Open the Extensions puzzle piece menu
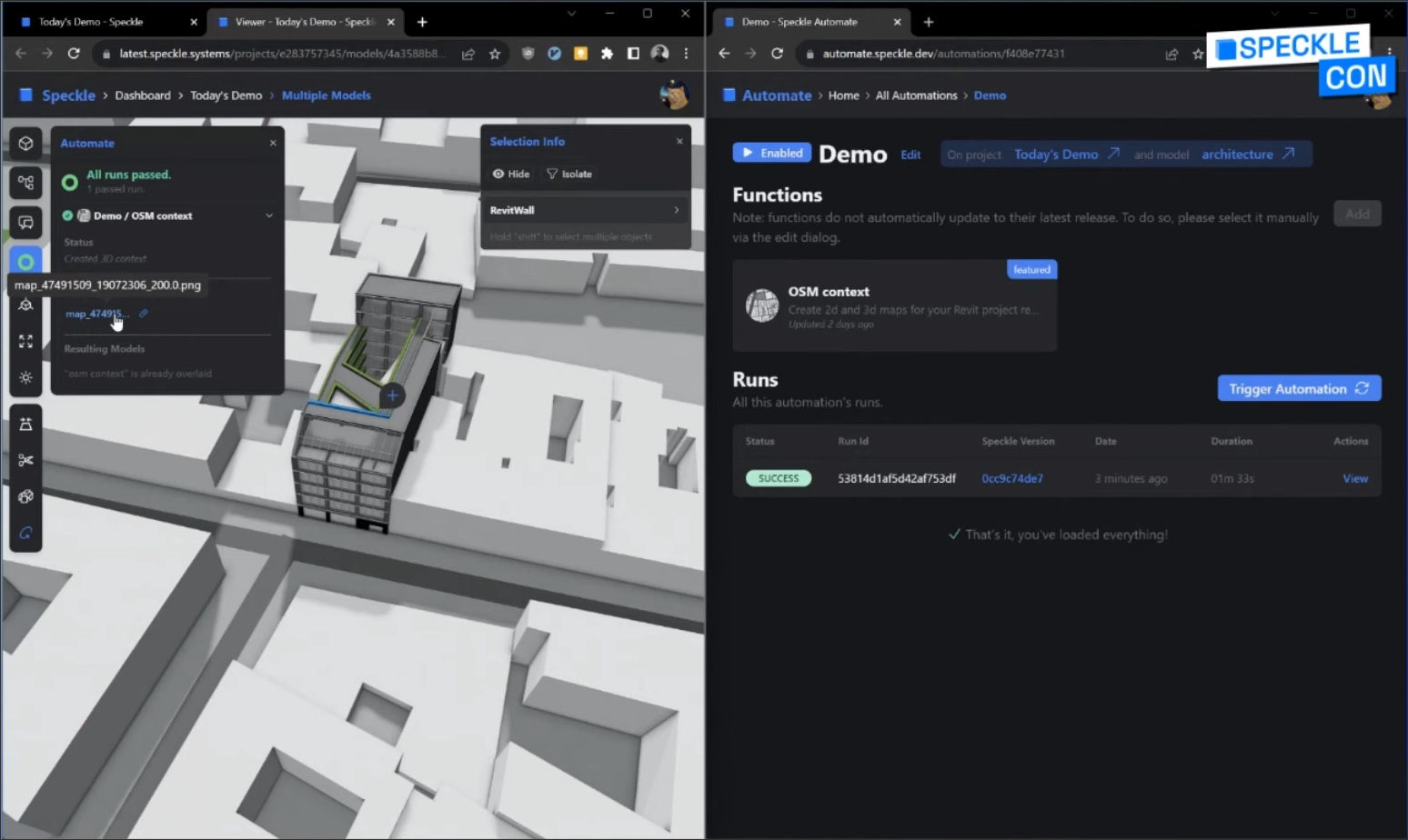 click(607, 54)
